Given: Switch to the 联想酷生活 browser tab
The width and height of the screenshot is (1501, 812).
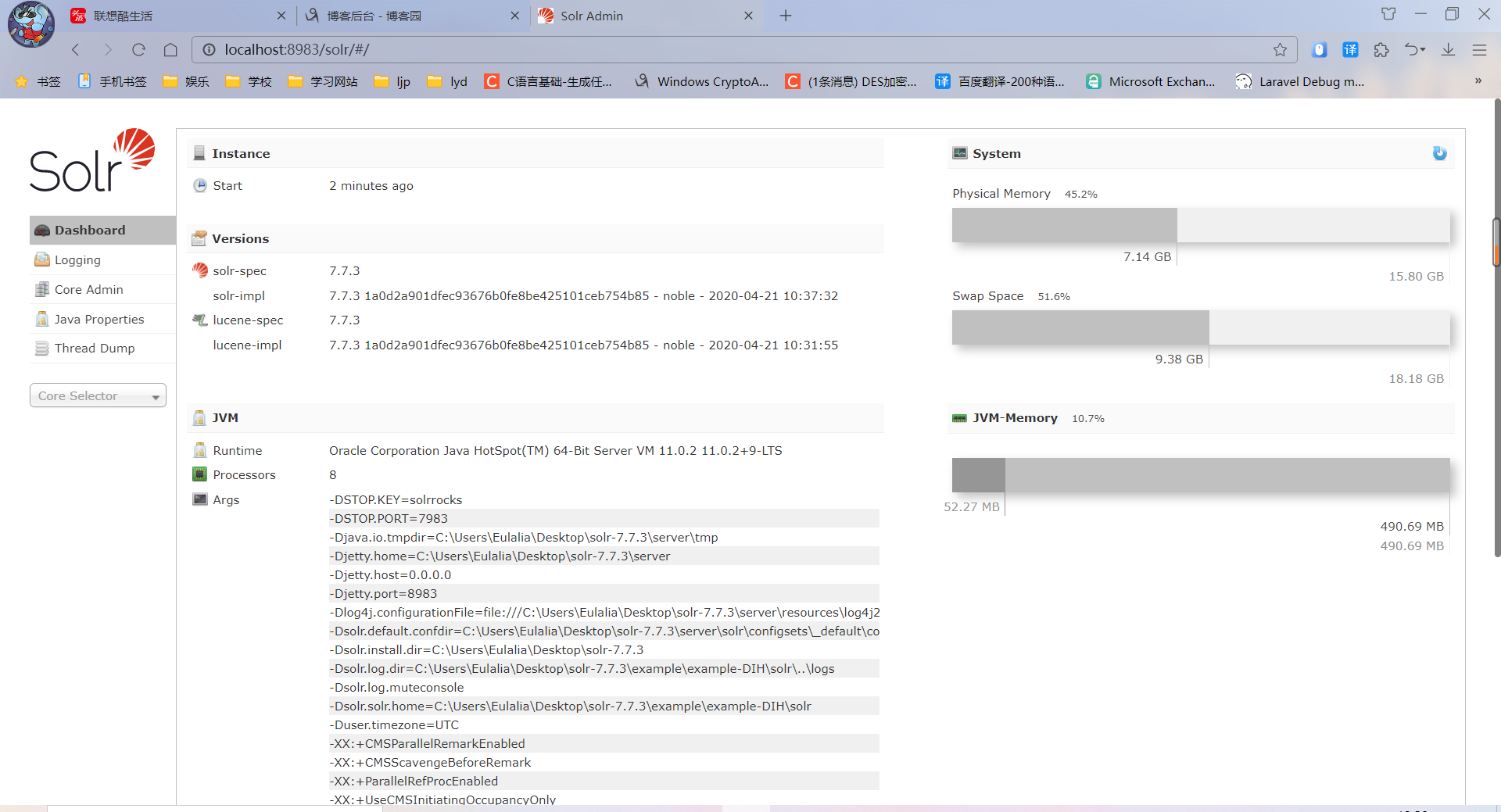Looking at the screenshot, I should coord(177,16).
